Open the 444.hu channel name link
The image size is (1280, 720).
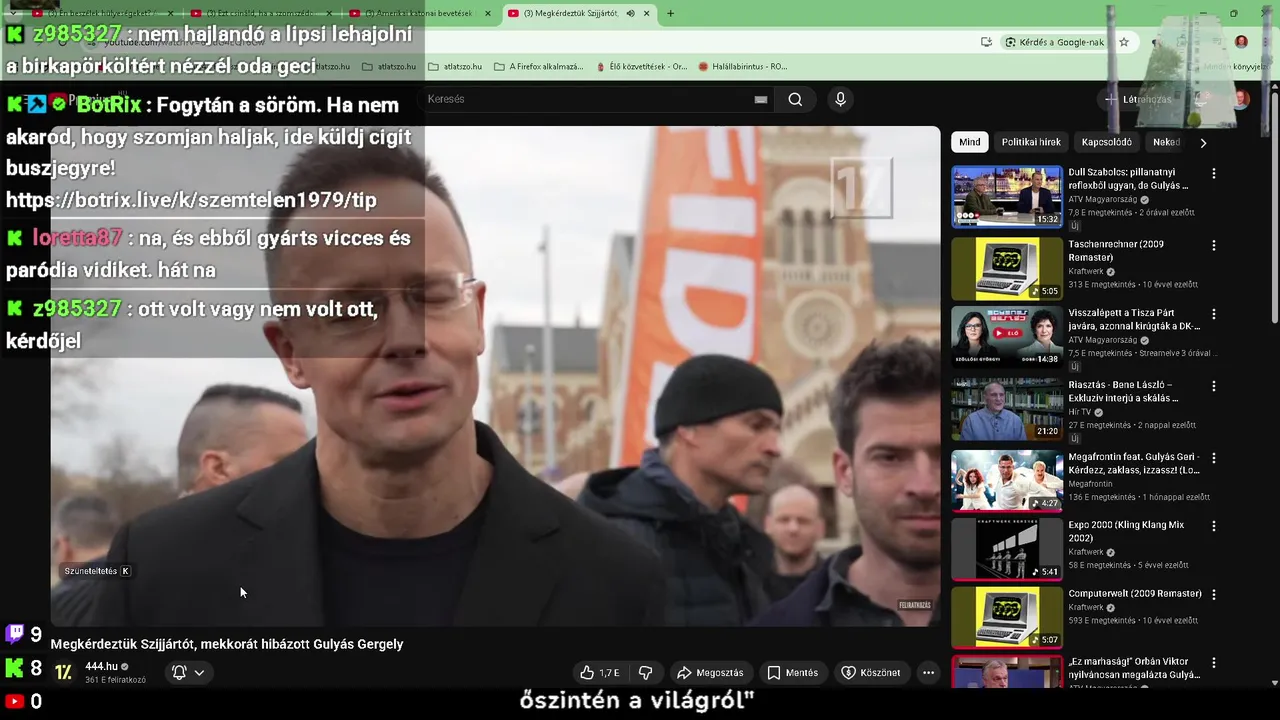point(101,666)
